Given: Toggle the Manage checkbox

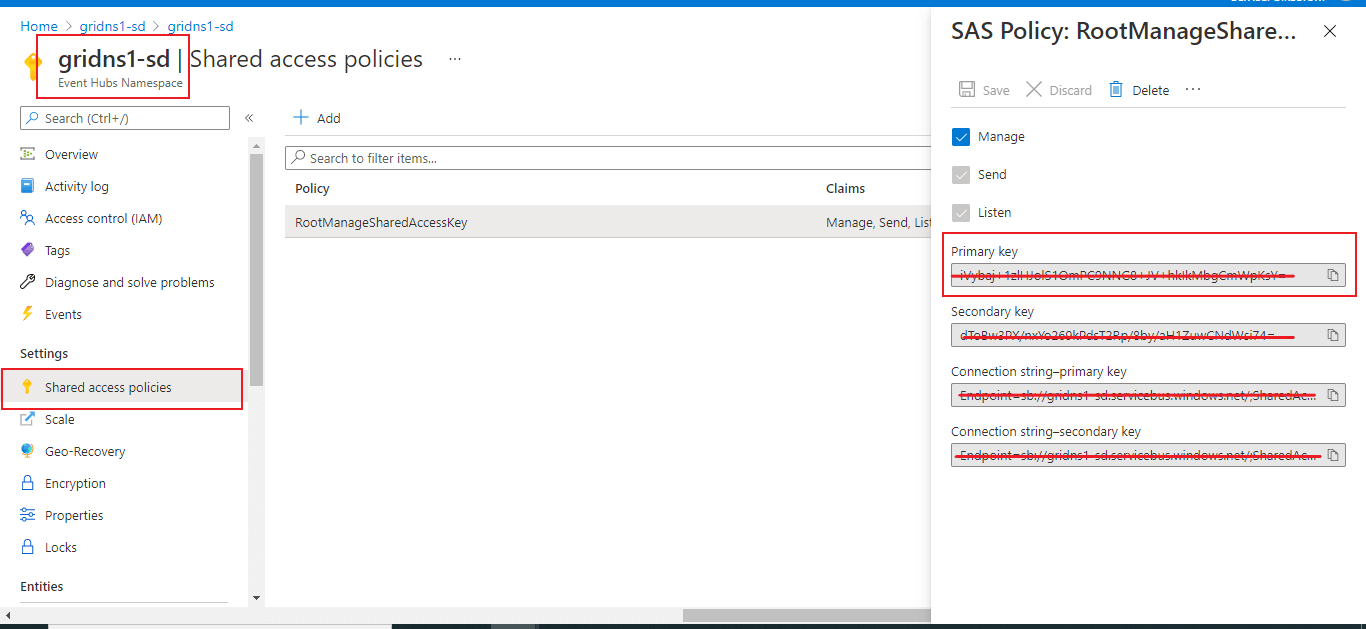Looking at the screenshot, I should [961, 137].
